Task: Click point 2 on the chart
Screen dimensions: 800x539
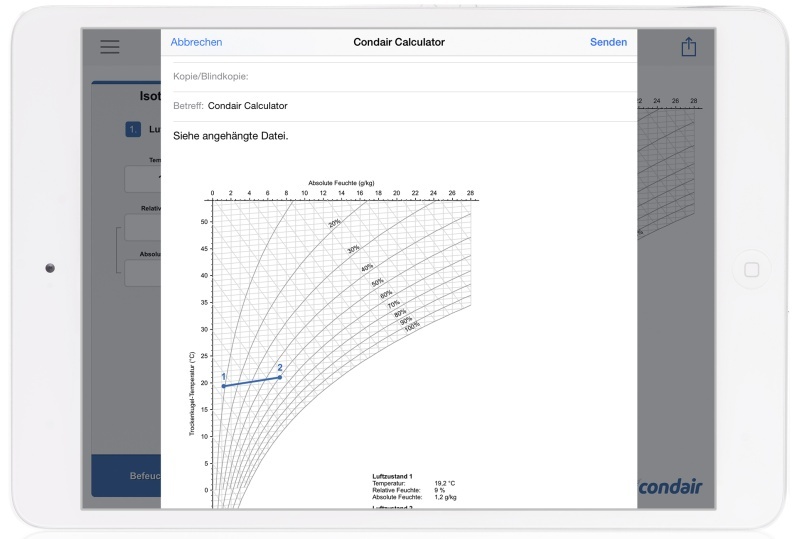Action: coord(280,377)
